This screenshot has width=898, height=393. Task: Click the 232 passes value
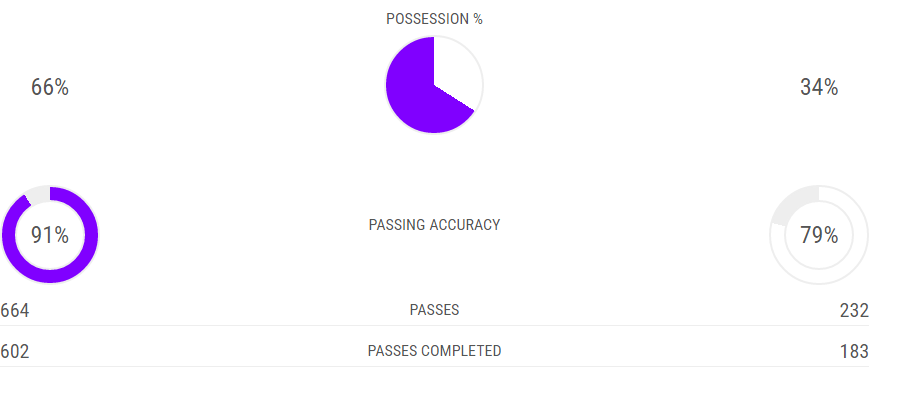[854, 311]
